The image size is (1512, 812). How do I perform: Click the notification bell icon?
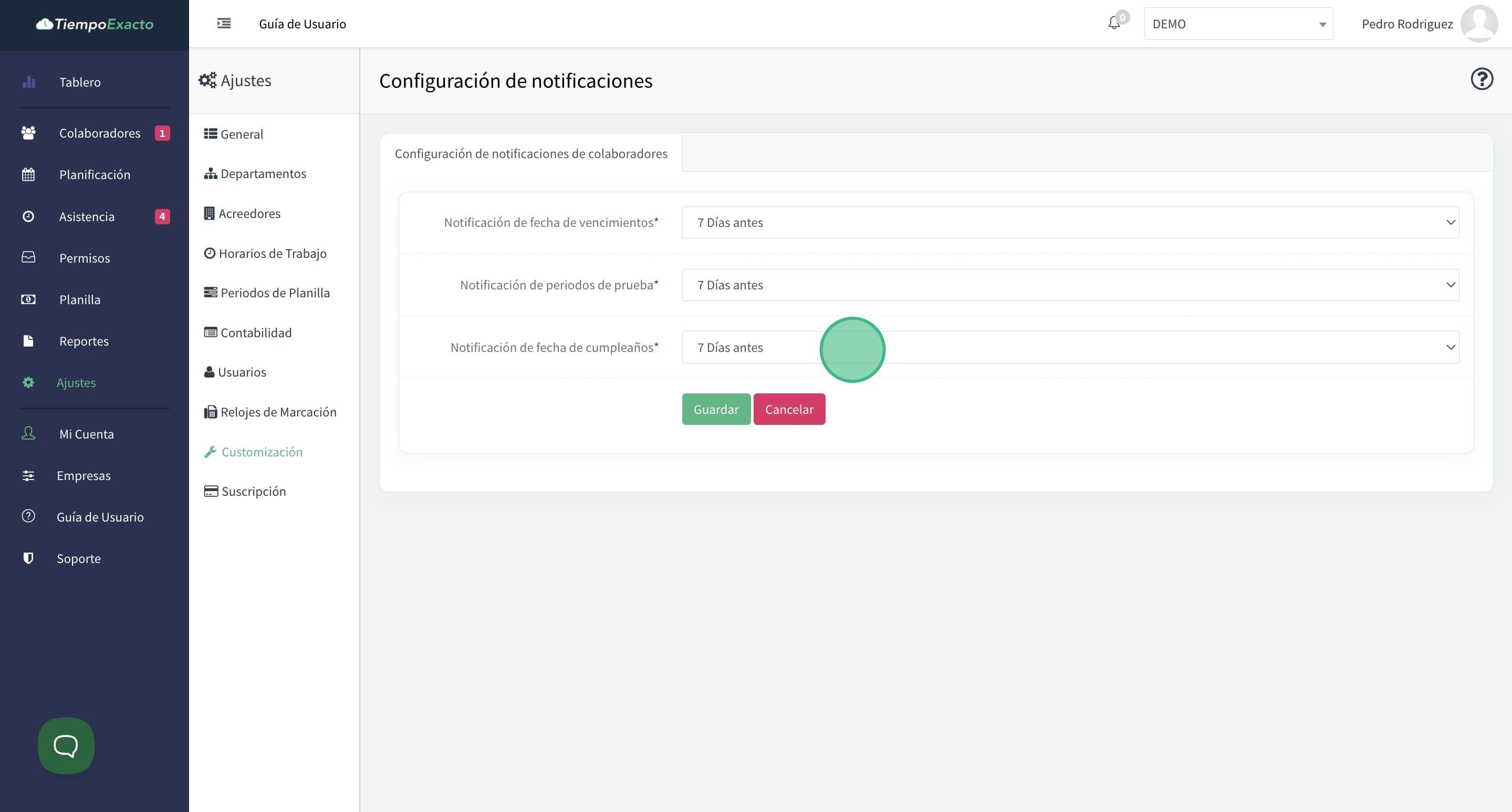[1113, 24]
